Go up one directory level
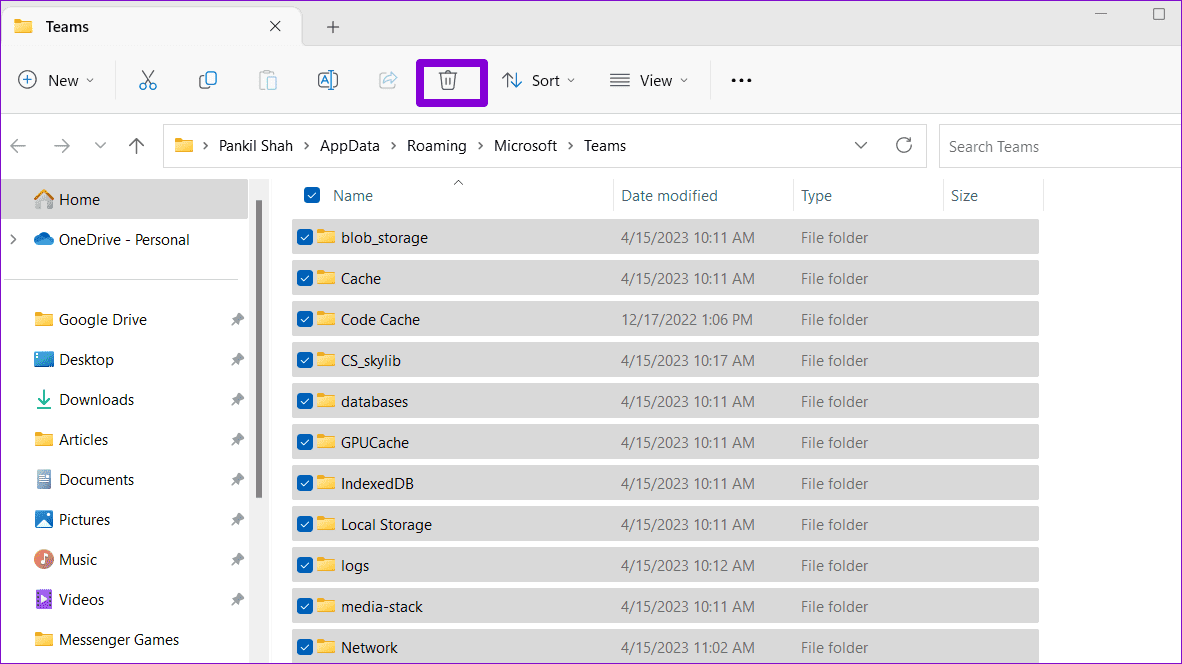Image resolution: width=1182 pixels, height=664 pixels. coord(137,146)
